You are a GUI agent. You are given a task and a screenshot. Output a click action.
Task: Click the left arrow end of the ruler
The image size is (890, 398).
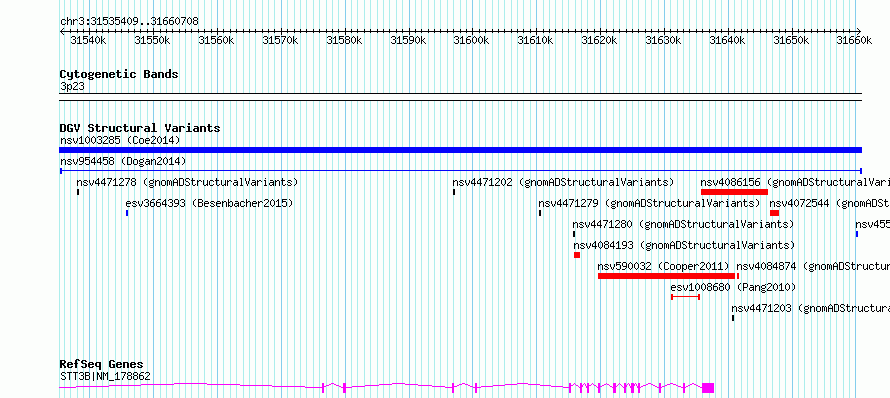click(62, 31)
